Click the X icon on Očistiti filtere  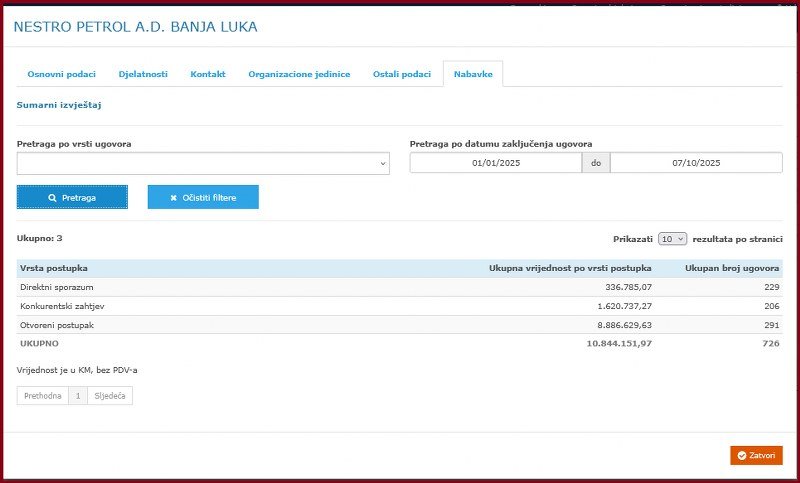pyautogui.click(x=174, y=198)
